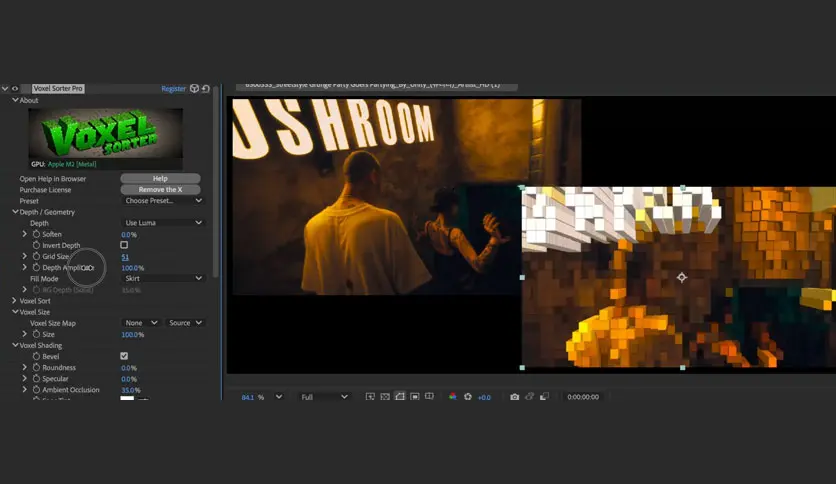The image size is (836, 484).
Task: Click the Help button
Action: pos(160,179)
